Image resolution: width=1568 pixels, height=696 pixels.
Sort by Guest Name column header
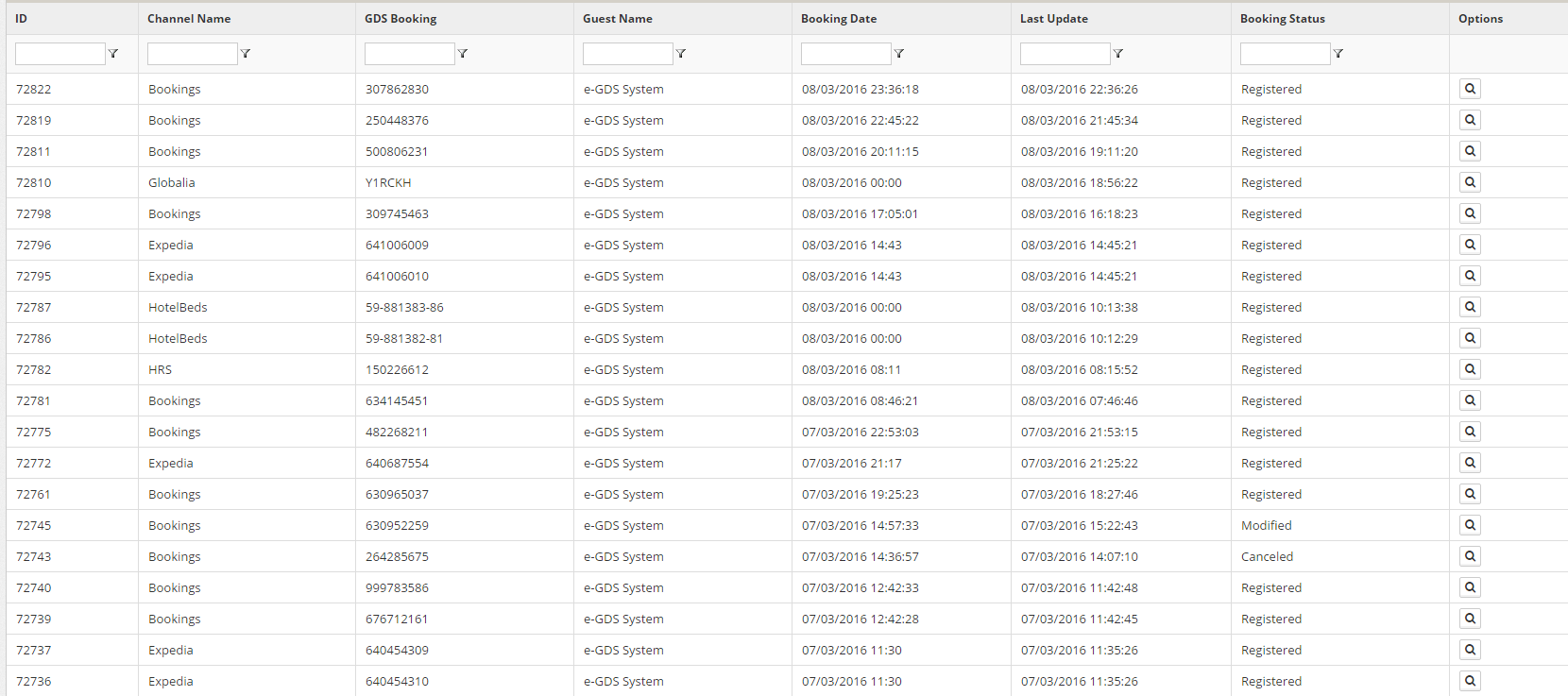point(618,19)
